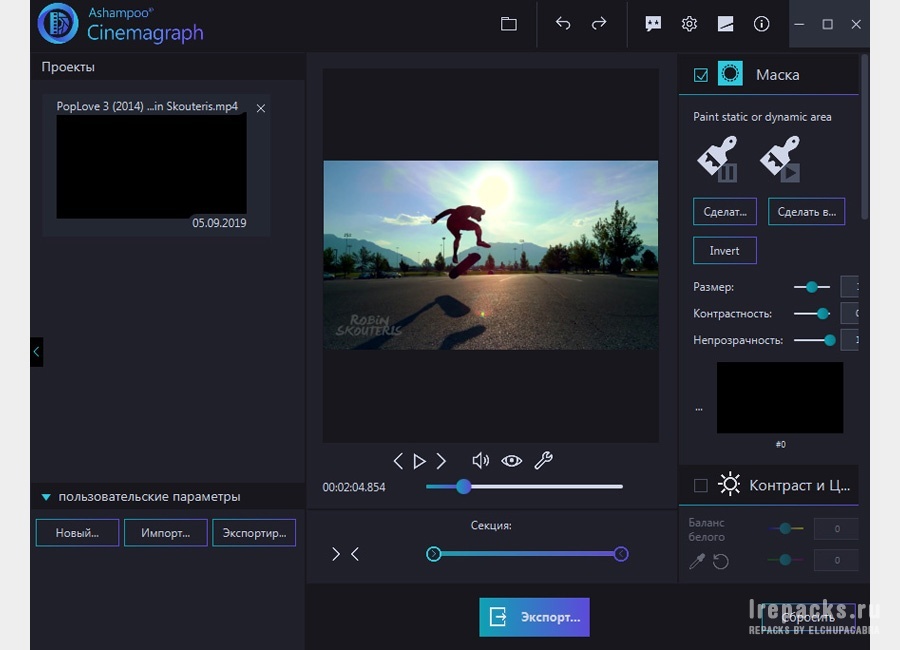Click the sun icon for Contrast and Color
Viewport: 900px width, 650px height.
[x=730, y=485]
